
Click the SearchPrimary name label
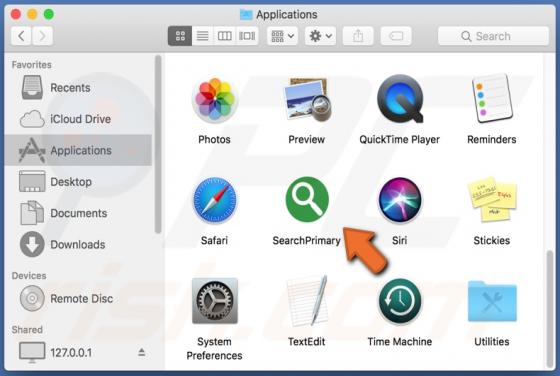click(306, 241)
